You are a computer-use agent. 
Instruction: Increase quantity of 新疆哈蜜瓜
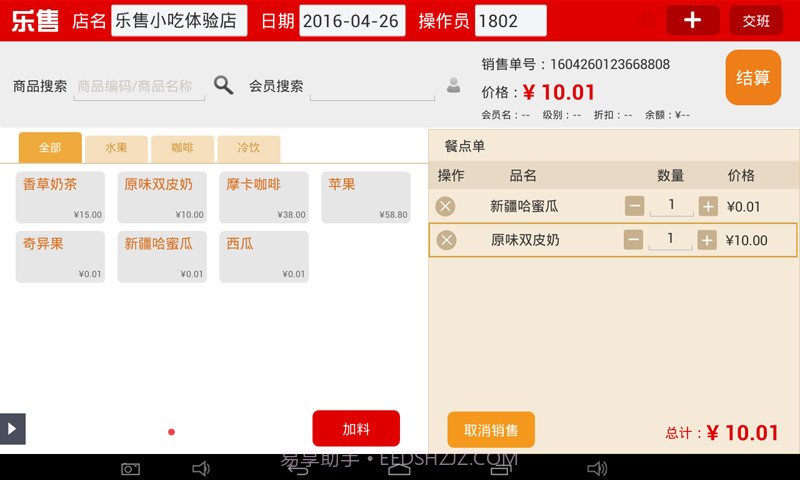click(708, 206)
